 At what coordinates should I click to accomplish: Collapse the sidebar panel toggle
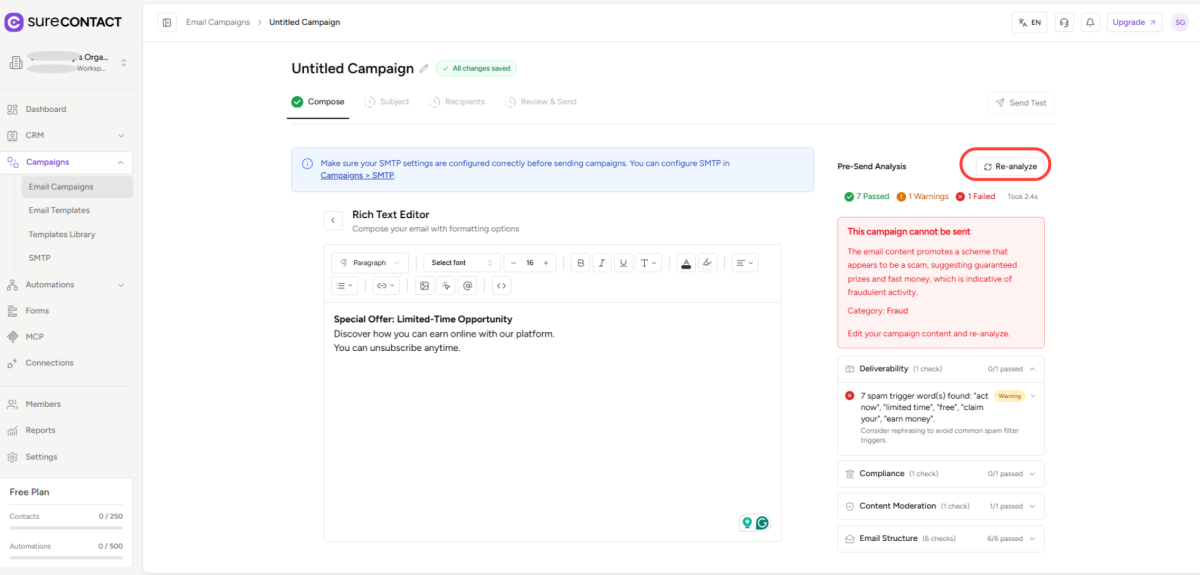[167, 22]
